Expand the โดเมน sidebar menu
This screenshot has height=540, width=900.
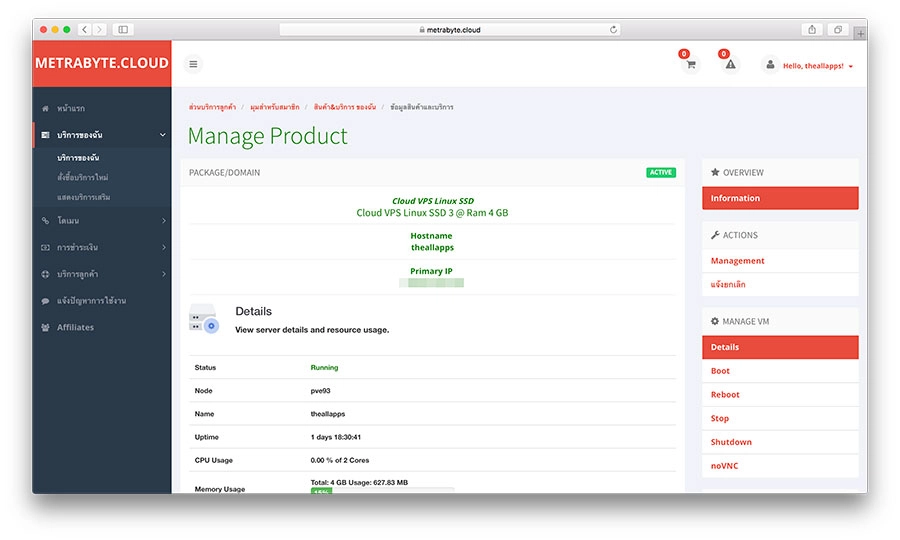(101, 220)
